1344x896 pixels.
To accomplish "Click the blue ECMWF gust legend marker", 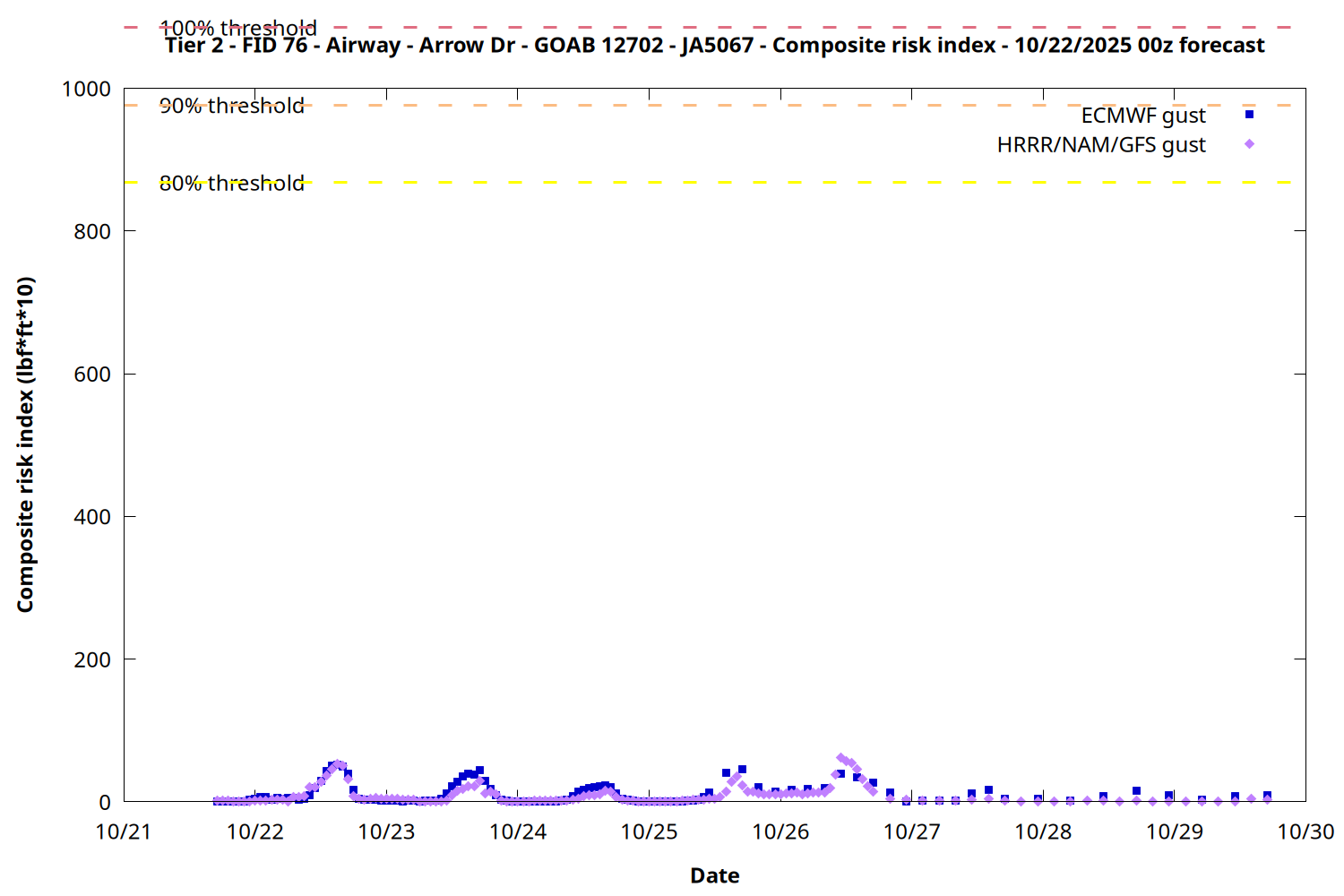I will point(1249,115).
